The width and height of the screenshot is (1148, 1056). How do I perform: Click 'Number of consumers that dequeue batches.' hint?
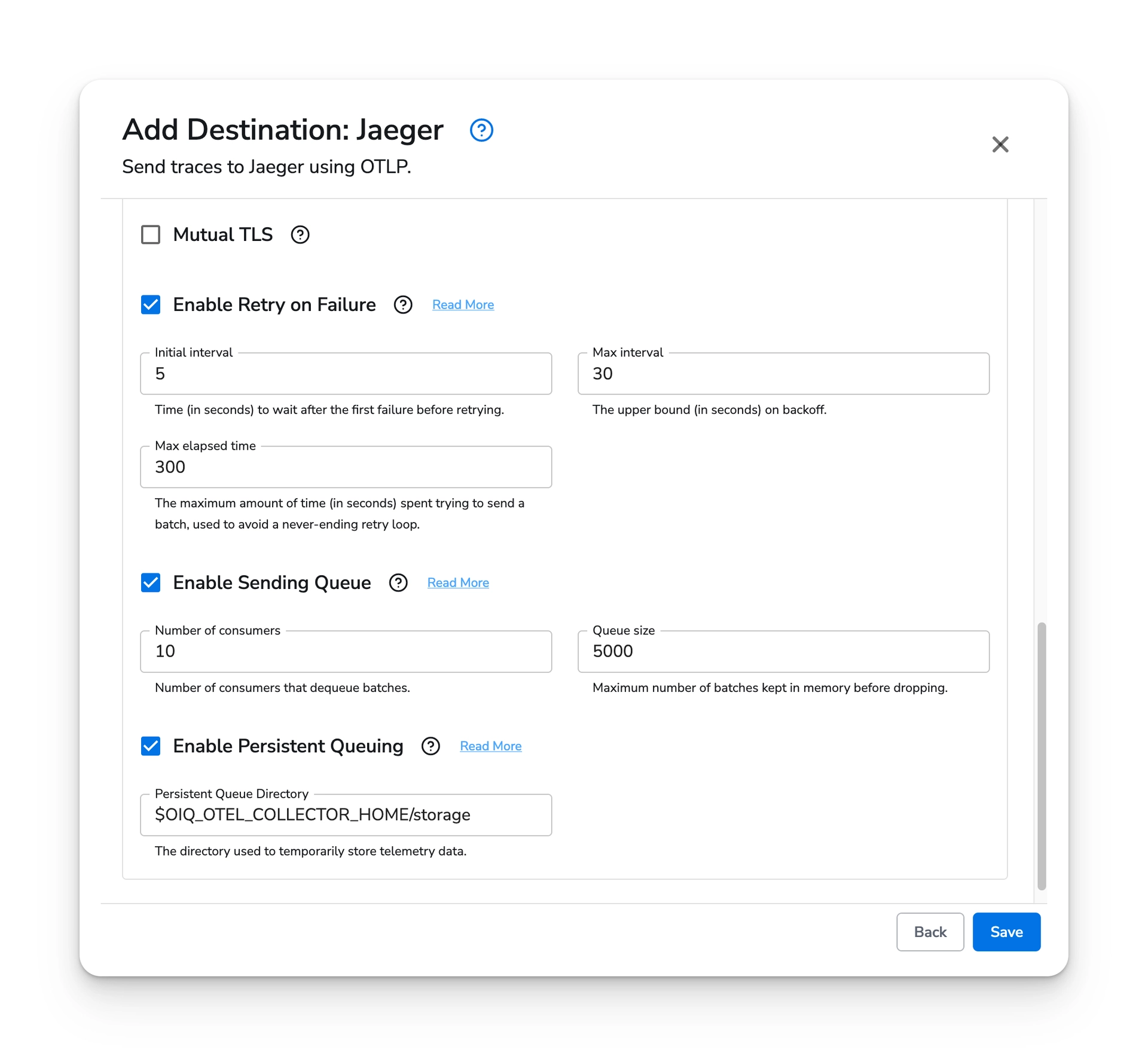tap(282, 688)
